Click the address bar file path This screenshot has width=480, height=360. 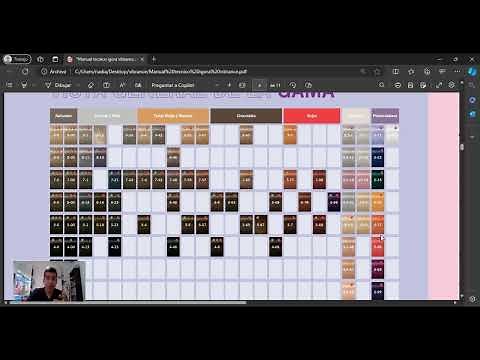point(161,71)
